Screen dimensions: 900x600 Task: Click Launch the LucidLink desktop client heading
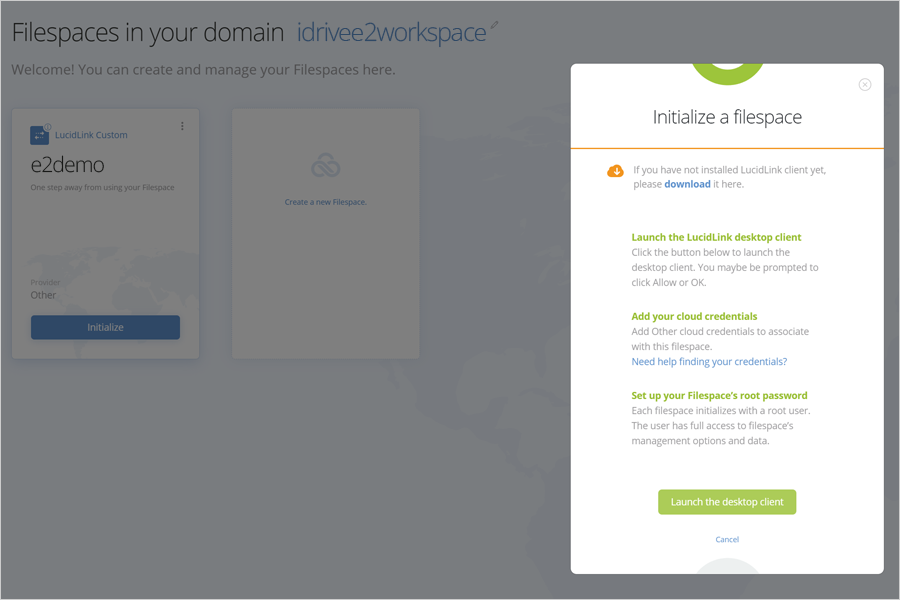(716, 237)
